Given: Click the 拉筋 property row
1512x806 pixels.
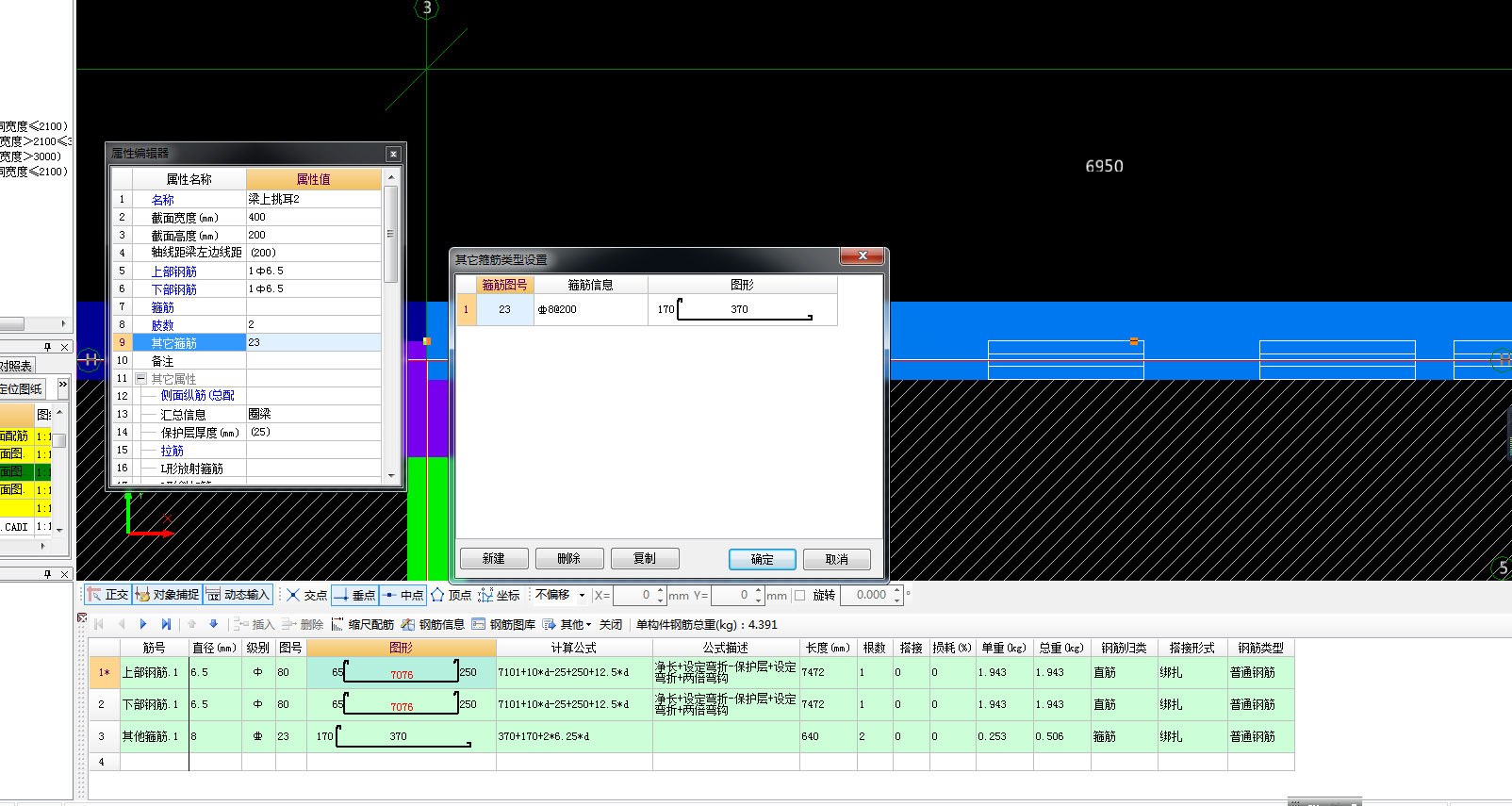Looking at the screenshot, I should (246, 451).
